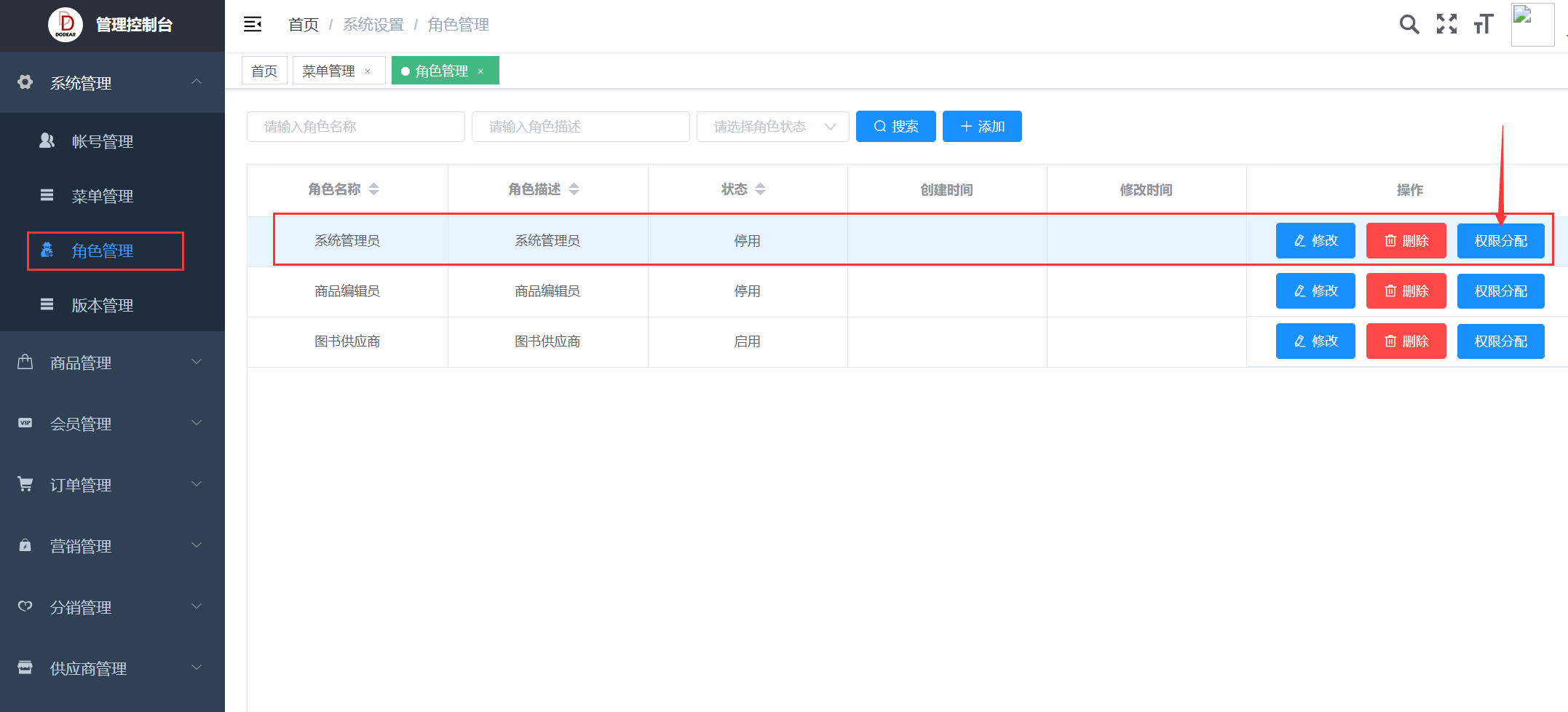Click the font size adjustment icon
1568x712 pixels.
(1484, 23)
